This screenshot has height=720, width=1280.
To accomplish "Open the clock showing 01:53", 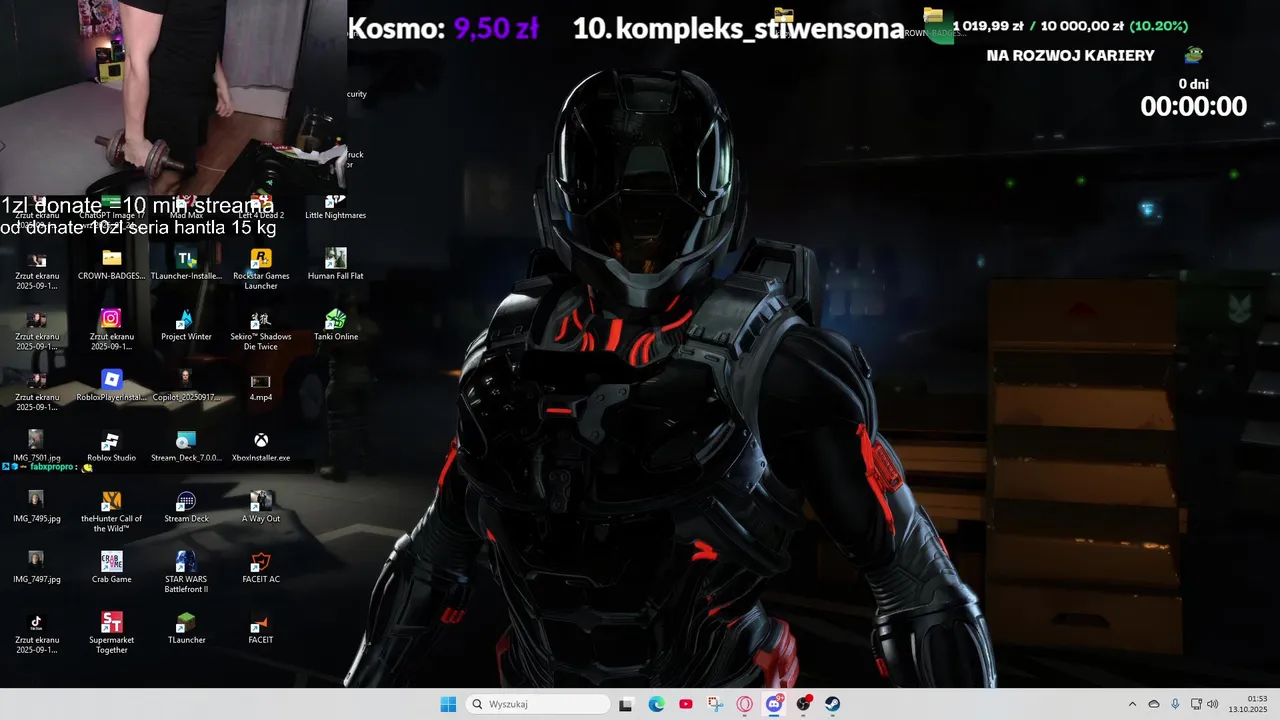I will [x=1249, y=704].
